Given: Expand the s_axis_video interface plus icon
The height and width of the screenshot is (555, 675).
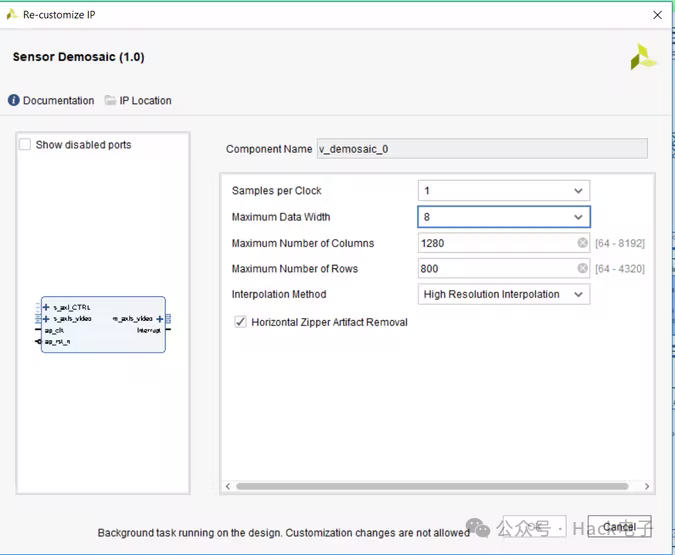Looking at the screenshot, I should pos(46,318).
